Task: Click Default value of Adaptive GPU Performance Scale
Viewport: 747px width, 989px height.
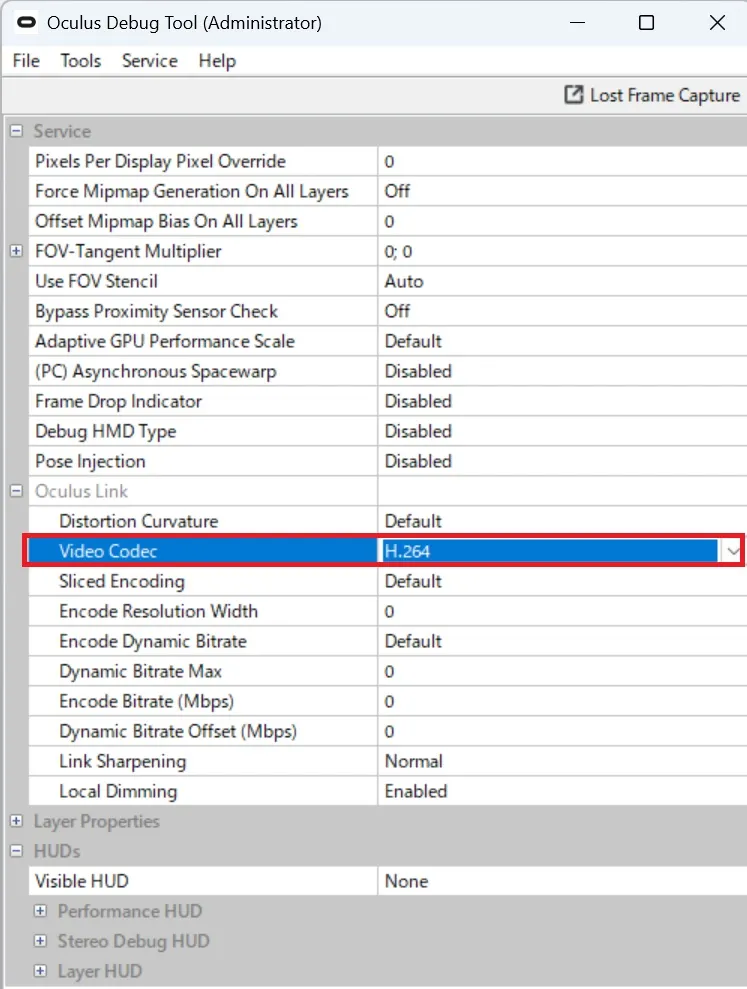Action: click(413, 341)
